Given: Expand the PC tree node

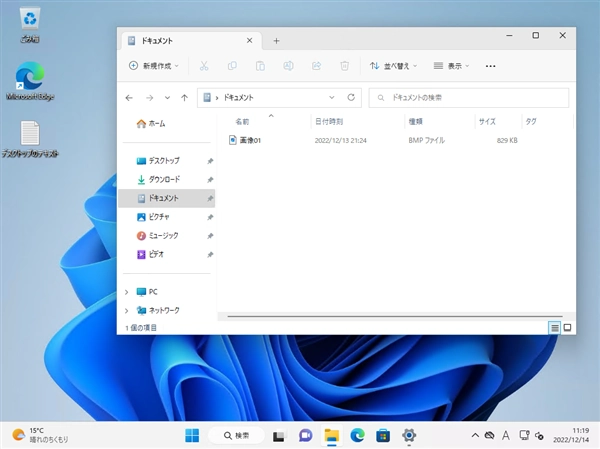Looking at the screenshot, I should 127,292.
